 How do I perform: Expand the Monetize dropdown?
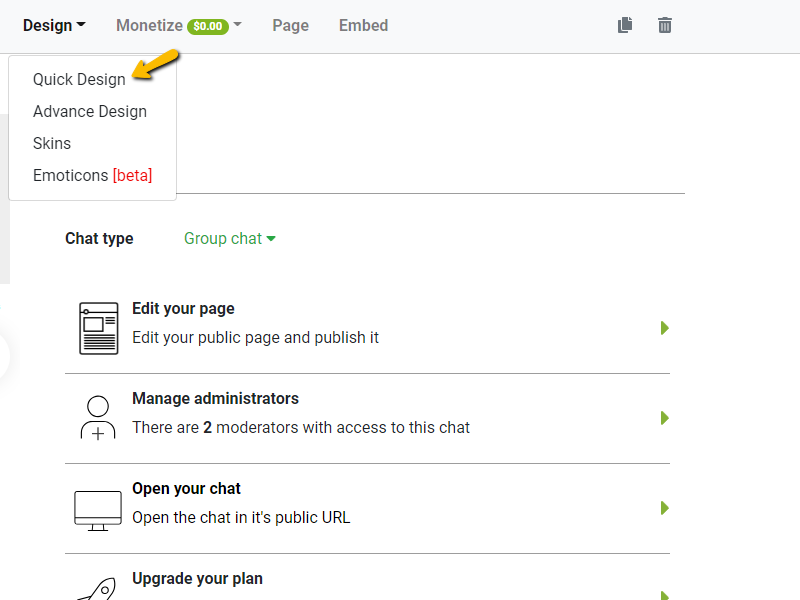tap(178, 26)
